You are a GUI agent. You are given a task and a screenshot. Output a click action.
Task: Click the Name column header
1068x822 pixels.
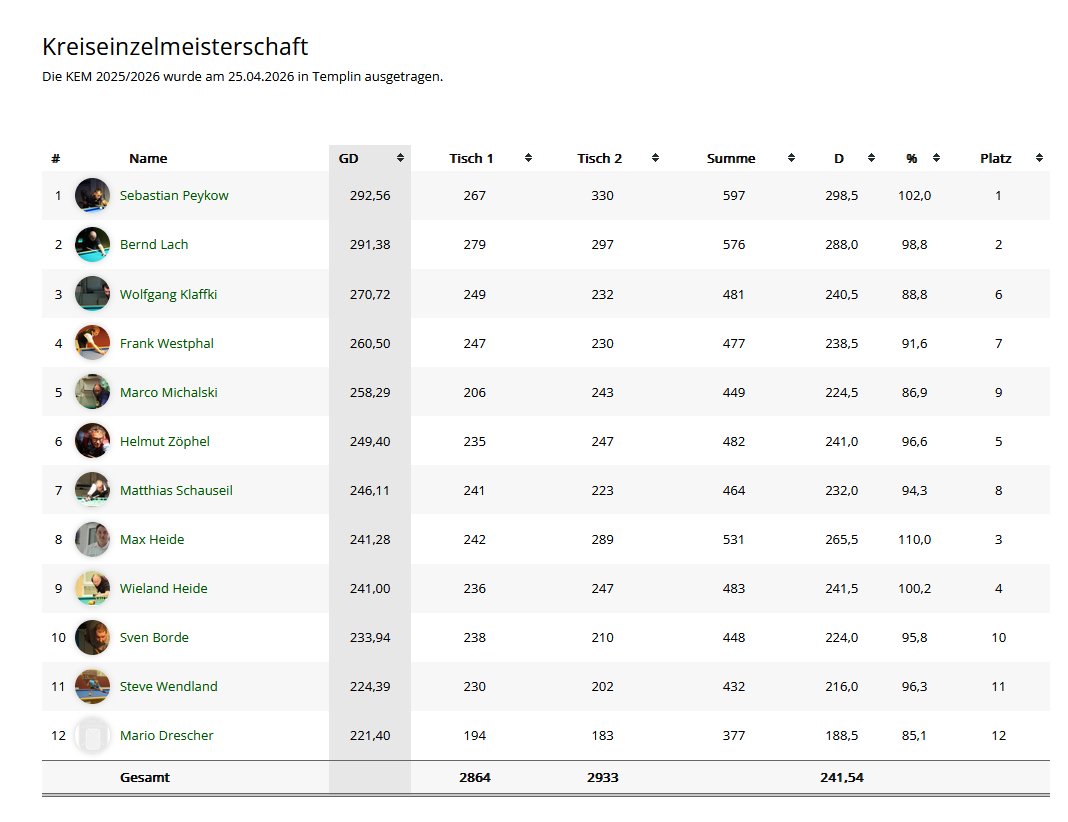[148, 158]
